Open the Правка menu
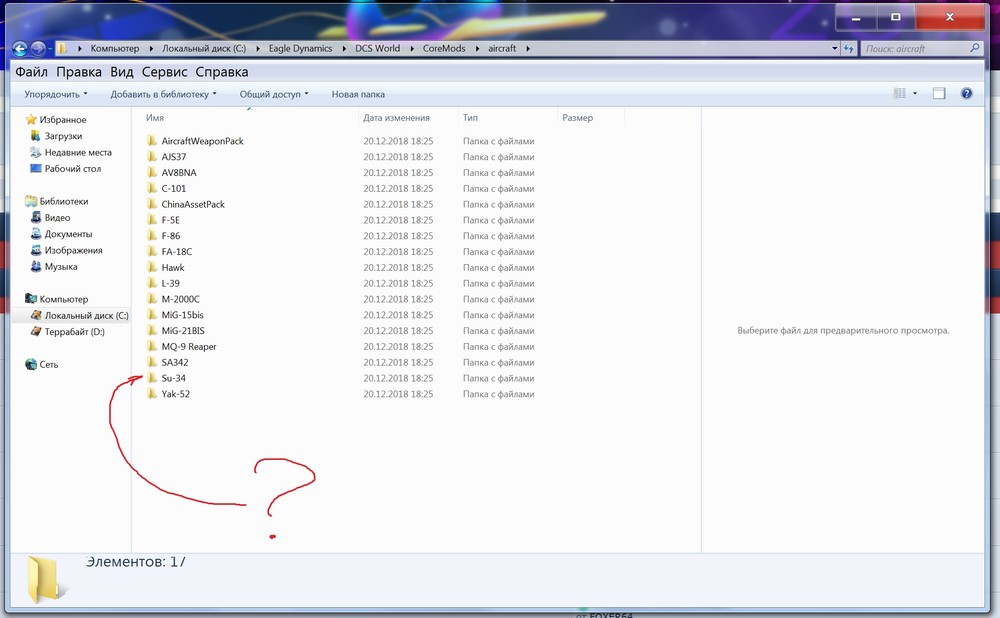Image resolution: width=1000 pixels, height=618 pixels. pos(78,72)
